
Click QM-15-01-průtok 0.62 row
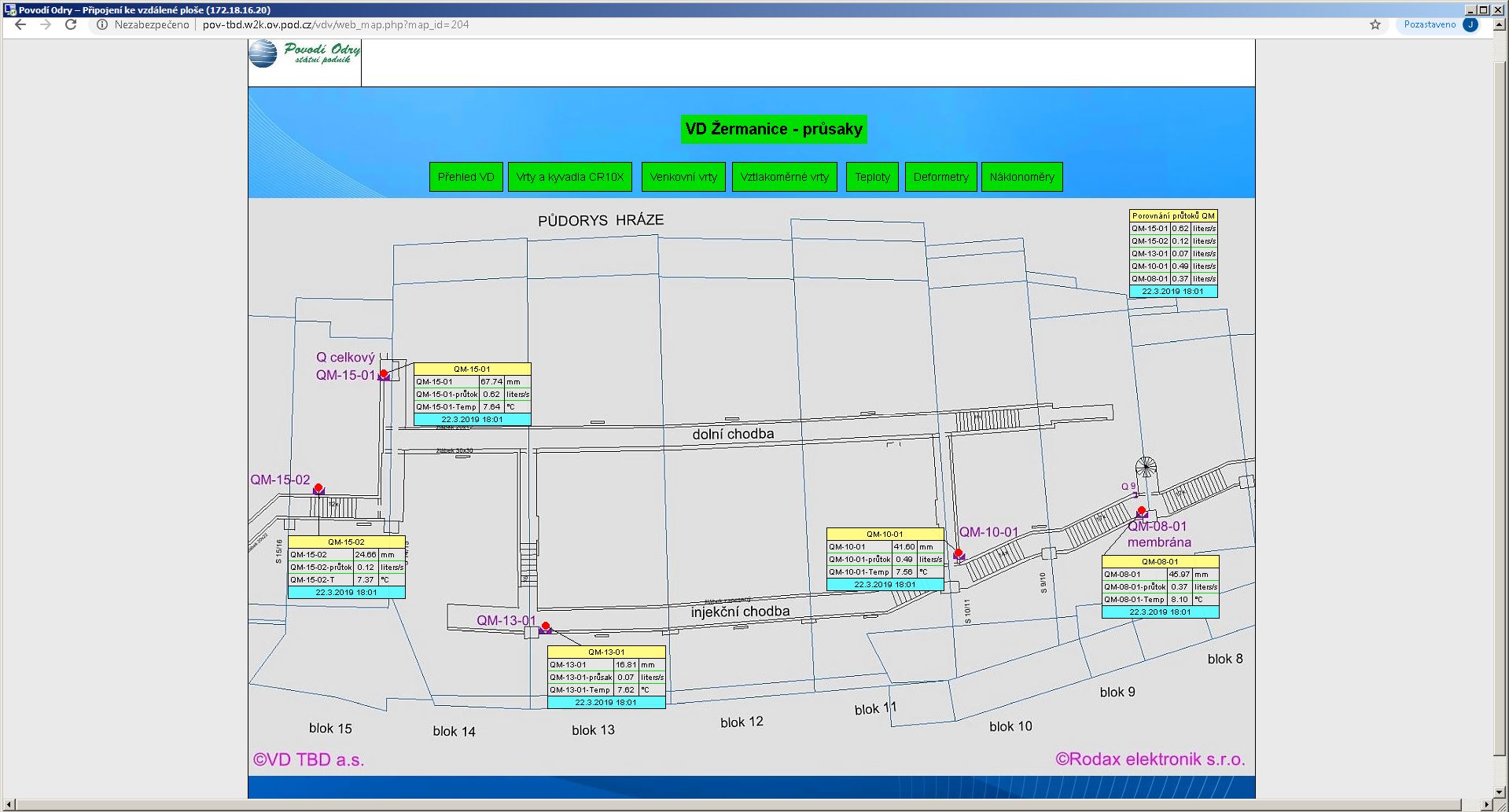coord(472,394)
